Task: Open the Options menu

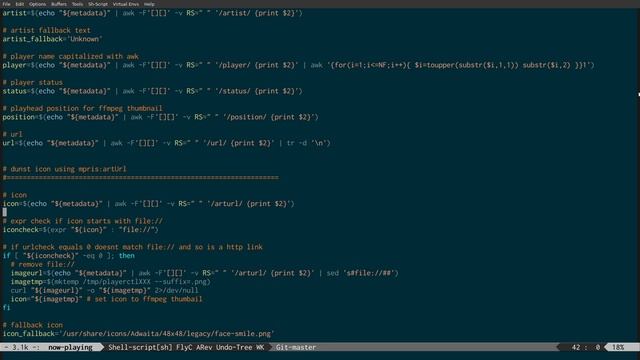Action: pos(38,4)
